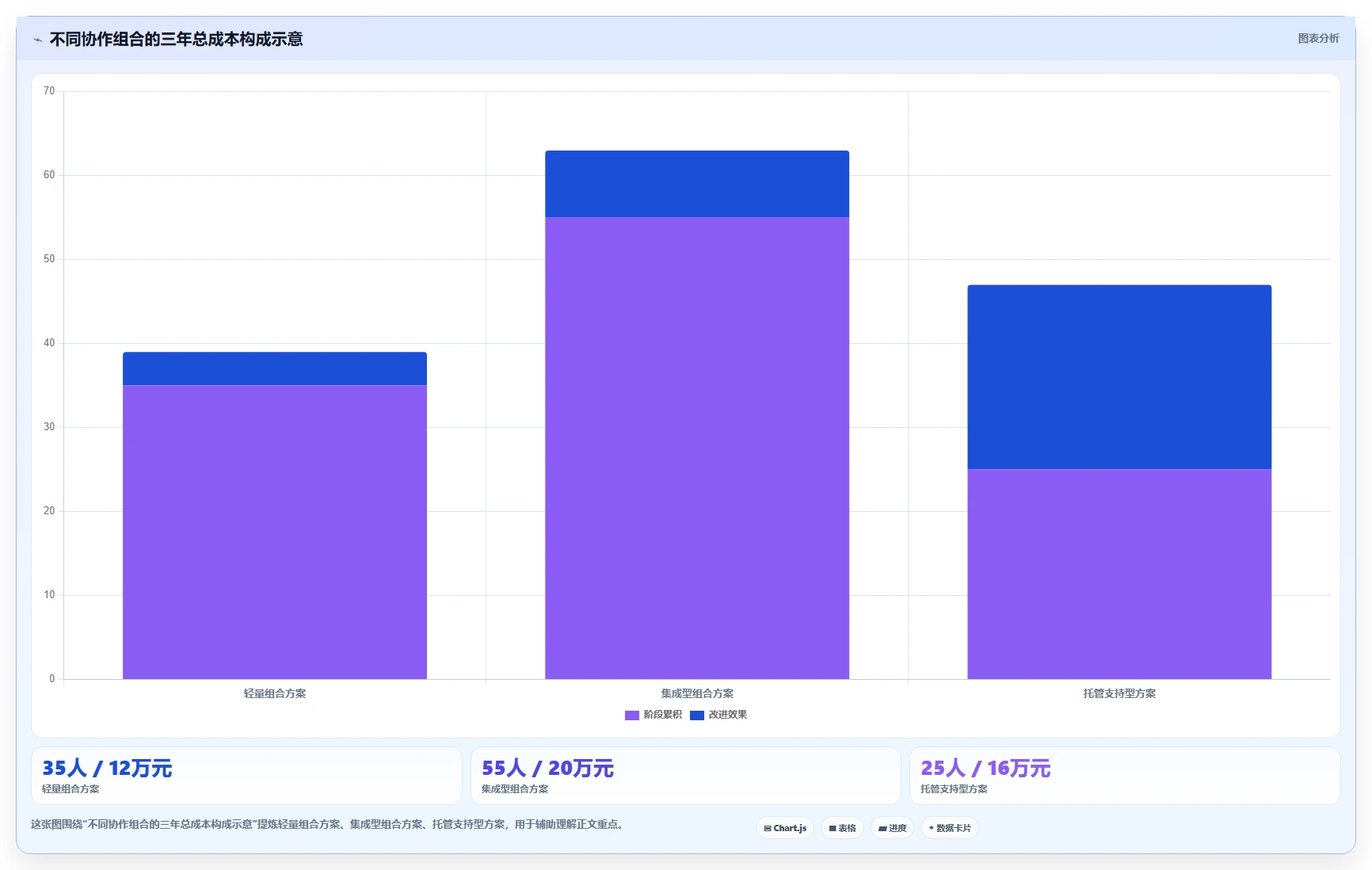Click the 35人 / 12万元 card value
Viewport: 1372px width, 870px height.
107,768
